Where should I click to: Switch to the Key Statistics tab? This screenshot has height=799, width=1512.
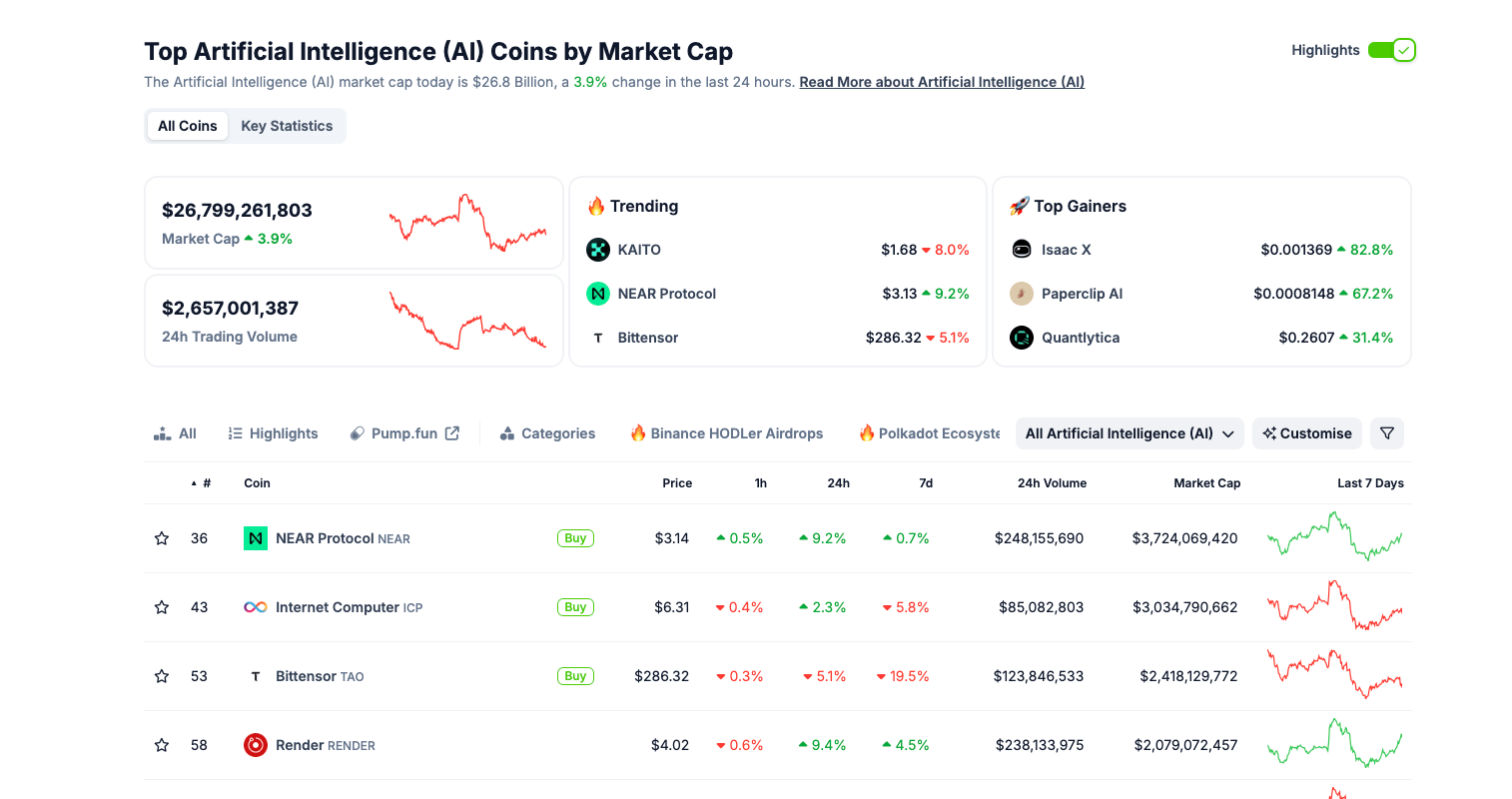point(287,126)
